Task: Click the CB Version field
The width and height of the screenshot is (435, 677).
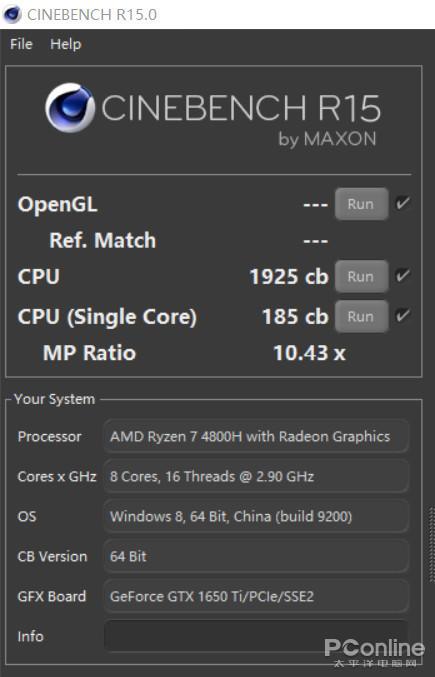Action: tap(256, 556)
